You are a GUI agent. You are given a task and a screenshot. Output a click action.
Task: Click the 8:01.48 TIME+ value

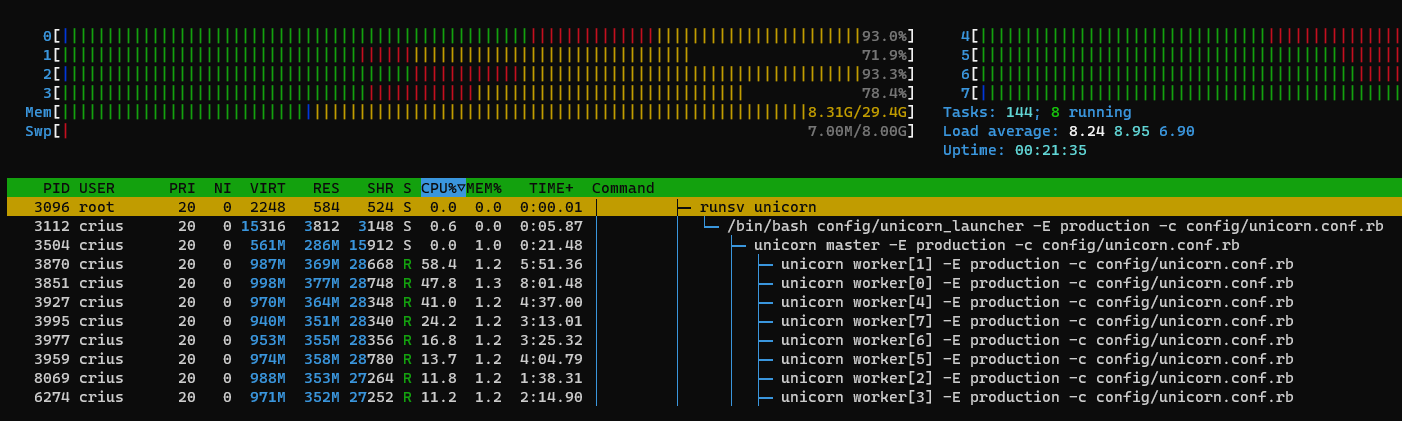coord(551,283)
